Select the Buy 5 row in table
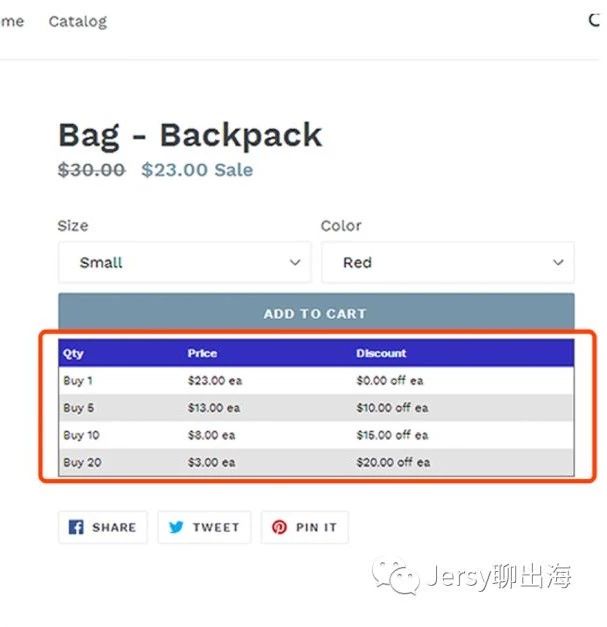Screen dimensions: 607x627 point(315,408)
